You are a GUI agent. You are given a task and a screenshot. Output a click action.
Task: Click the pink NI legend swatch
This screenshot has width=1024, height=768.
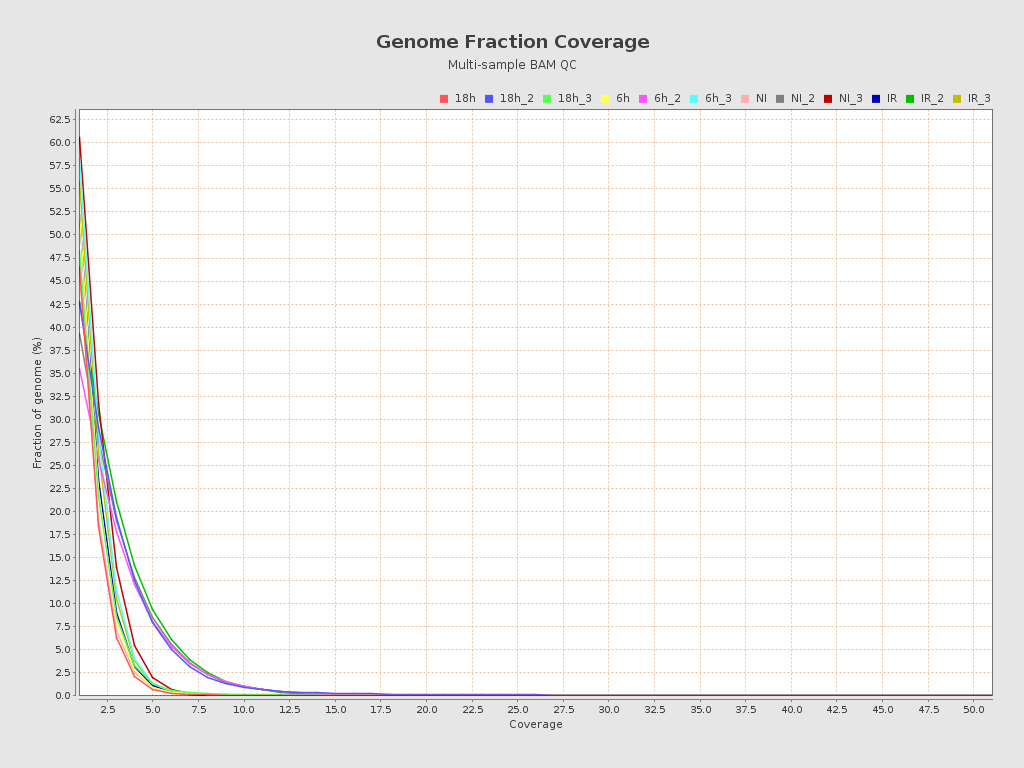[745, 99]
